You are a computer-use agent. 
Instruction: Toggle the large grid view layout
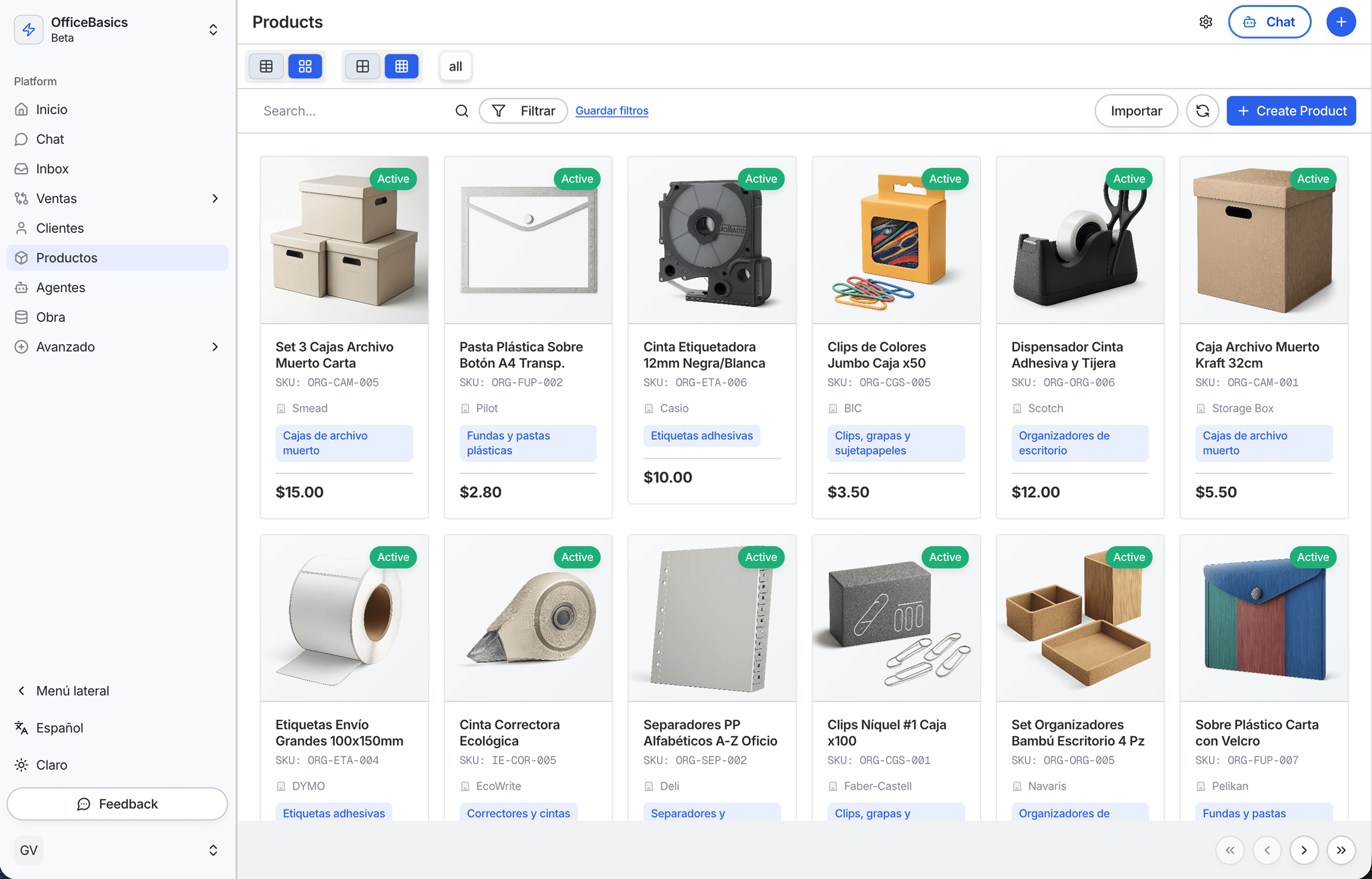click(x=306, y=66)
